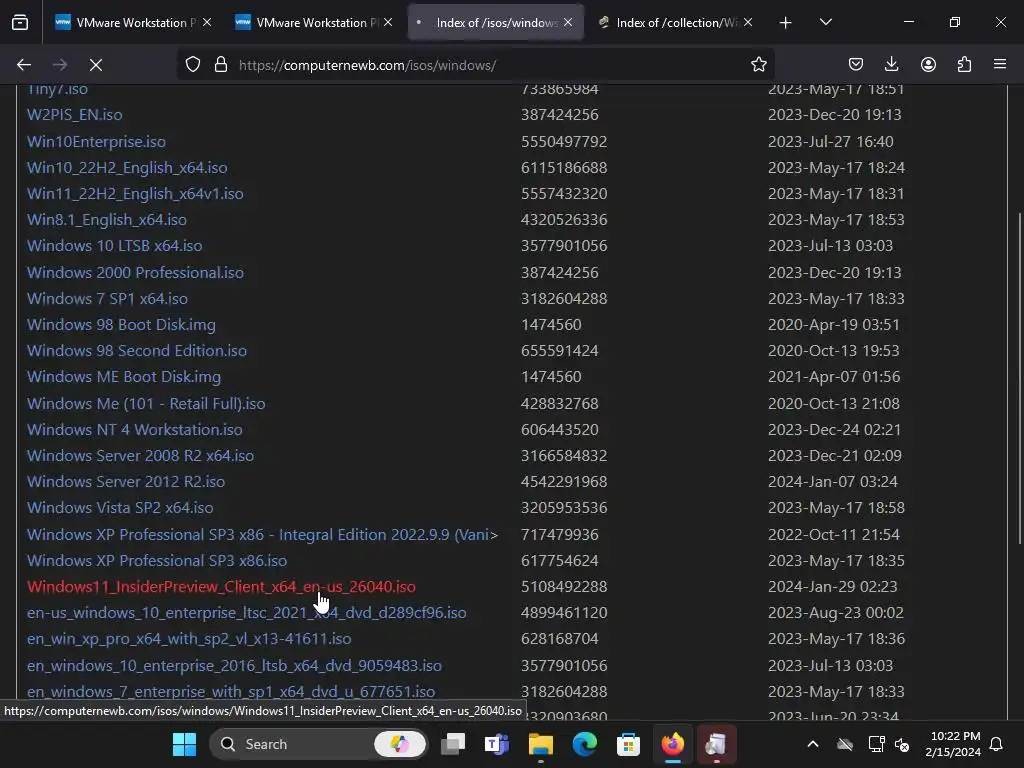Download Windows11_InsiderPreview_Client_x64 26040 iso
This screenshot has width=1024, height=768.
[221, 587]
